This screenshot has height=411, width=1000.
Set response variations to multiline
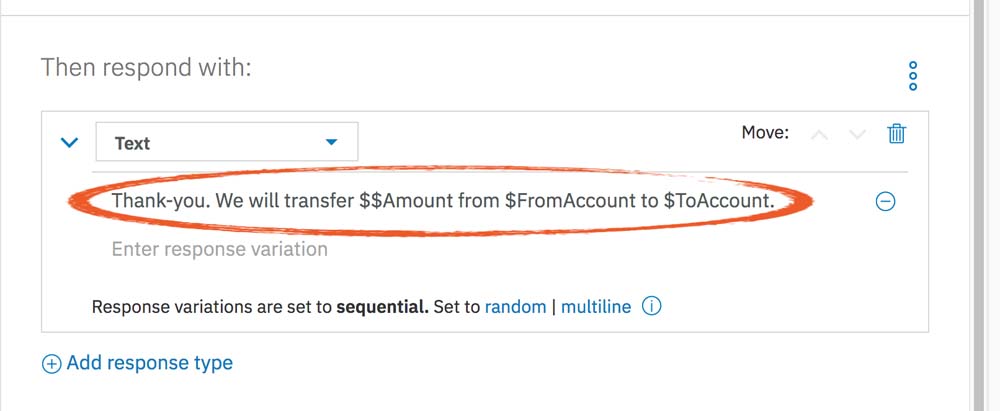(596, 307)
